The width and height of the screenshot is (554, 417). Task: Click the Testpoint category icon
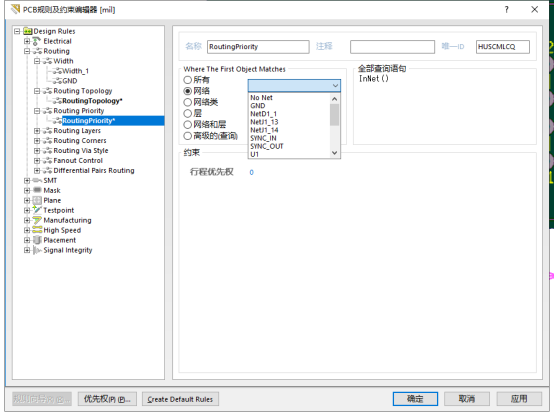coord(37,210)
